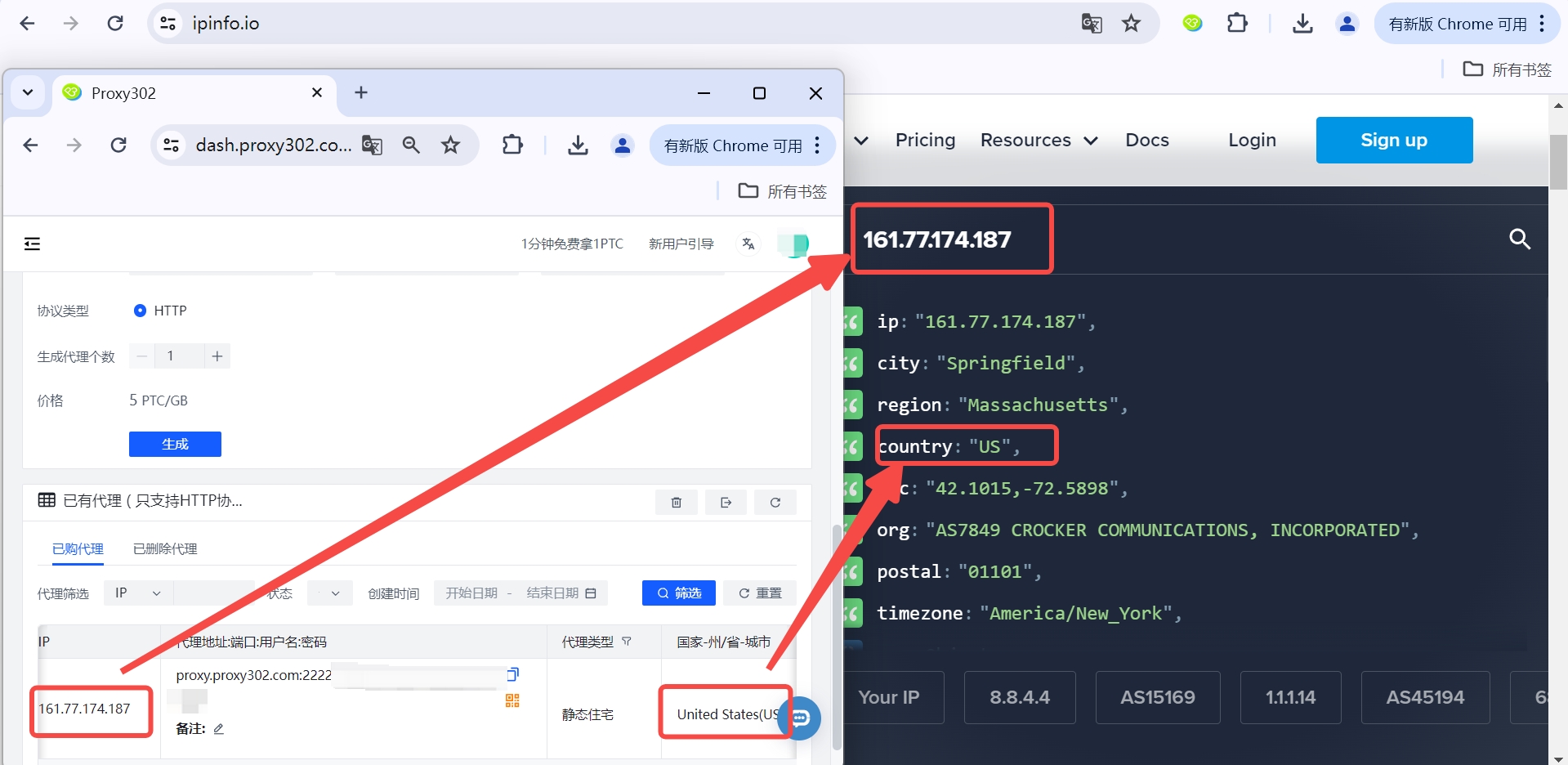Open the Pricing menu on ipinfo
This screenshot has height=765, width=1568.
pyautogui.click(x=925, y=140)
